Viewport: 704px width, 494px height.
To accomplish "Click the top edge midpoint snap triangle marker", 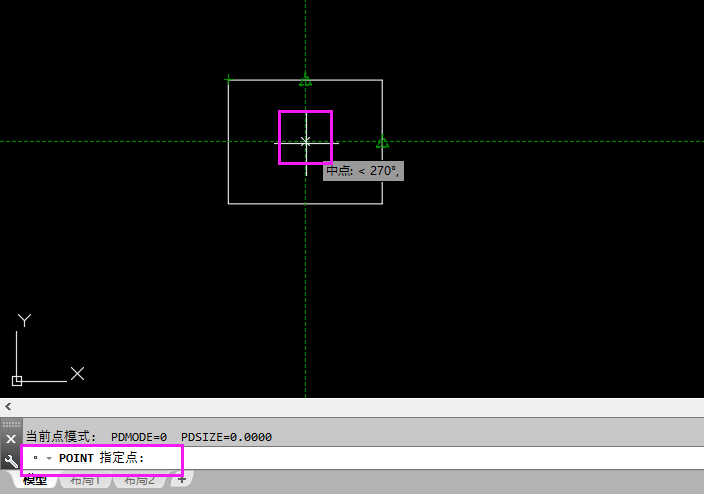I will coord(305,81).
